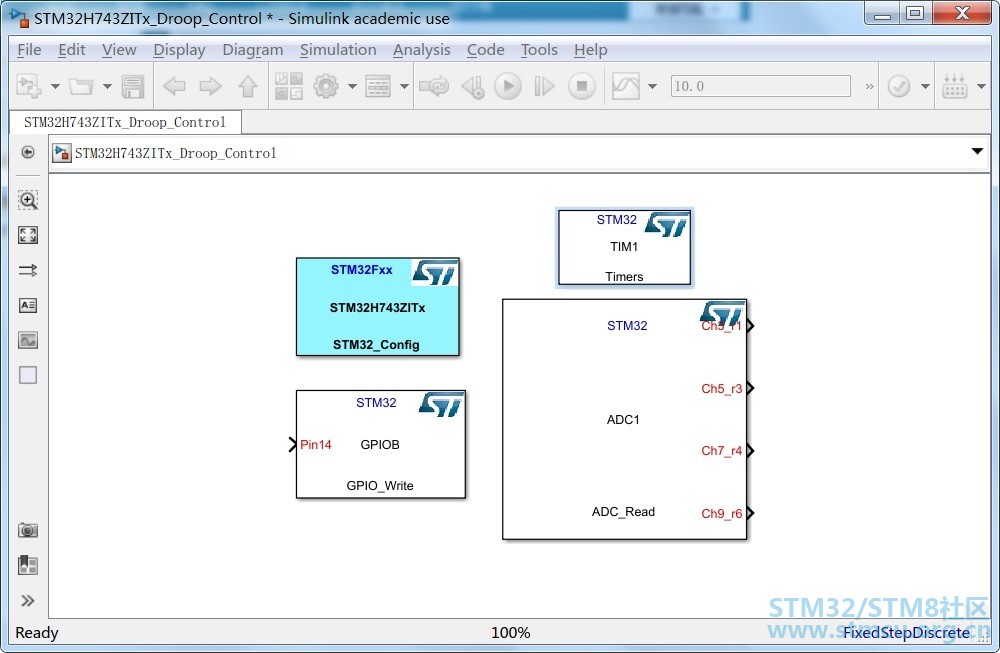Click the Build Model toolbar icon
1000x653 pixels.
(x=955, y=86)
